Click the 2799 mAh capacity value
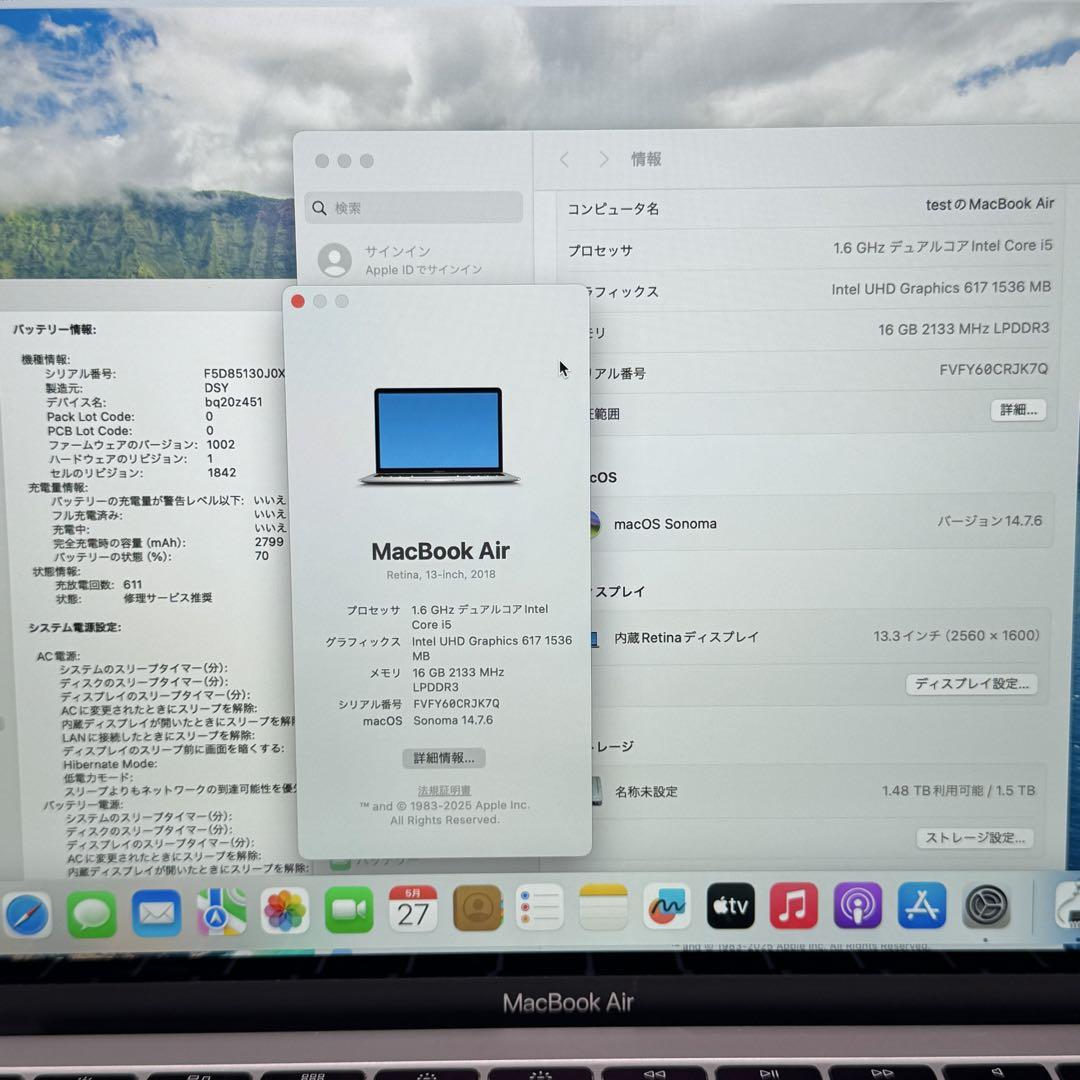The image size is (1080, 1080). [269, 542]
